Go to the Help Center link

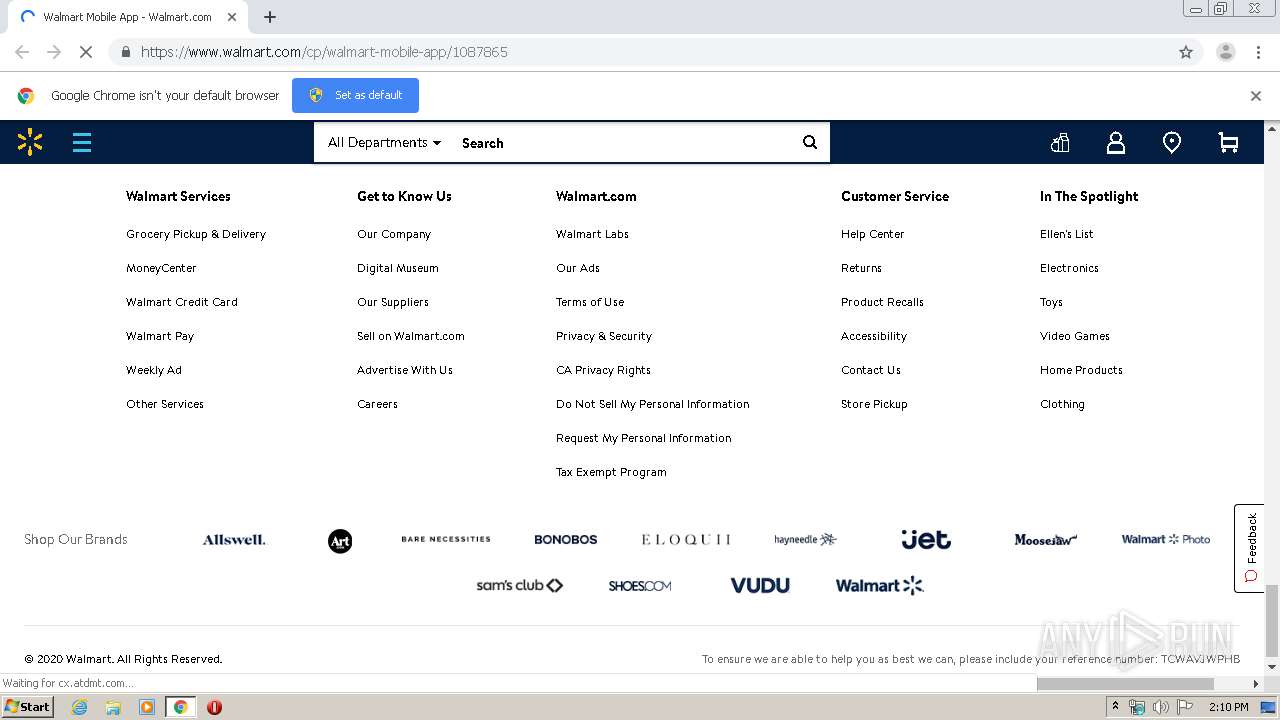point(872,234)
